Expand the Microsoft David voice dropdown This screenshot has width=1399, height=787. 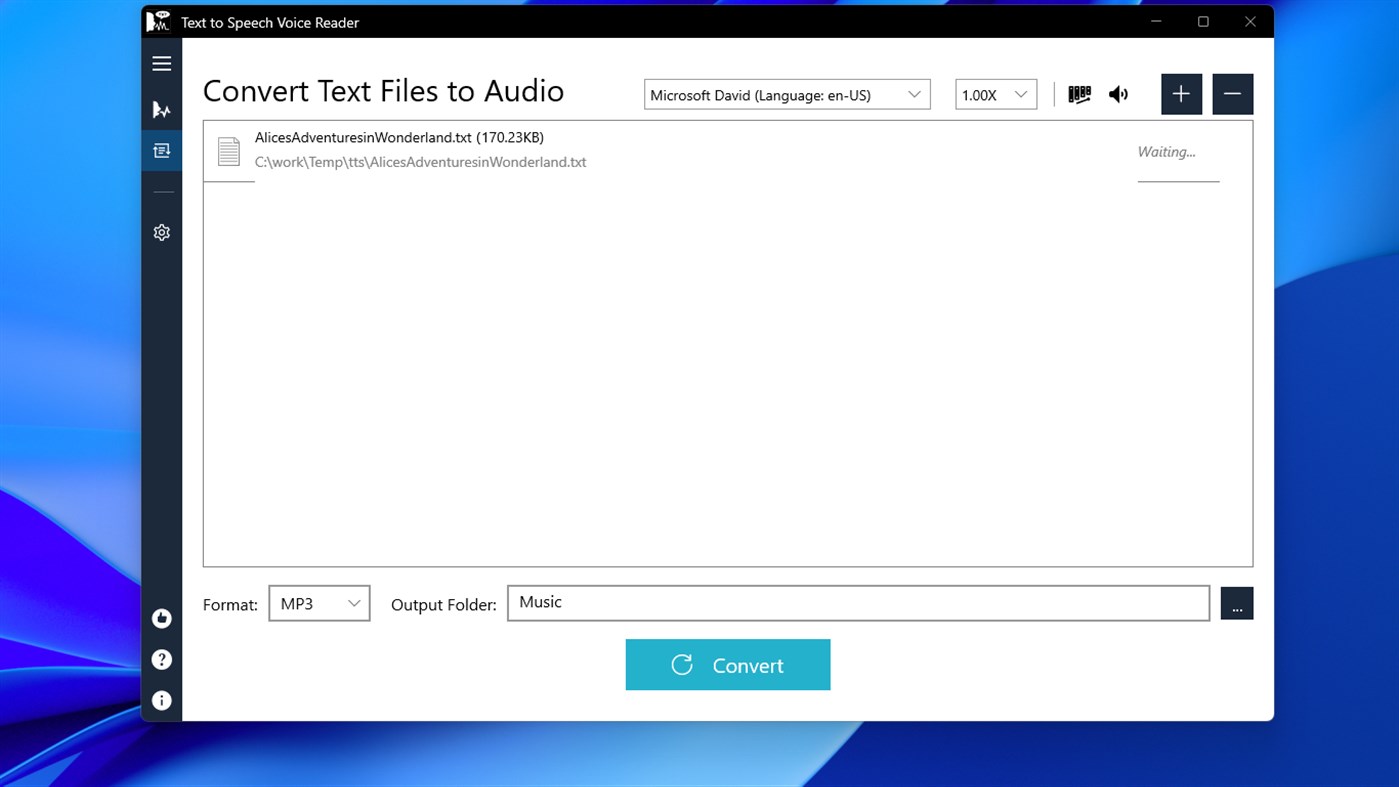[x=787, y=95]
